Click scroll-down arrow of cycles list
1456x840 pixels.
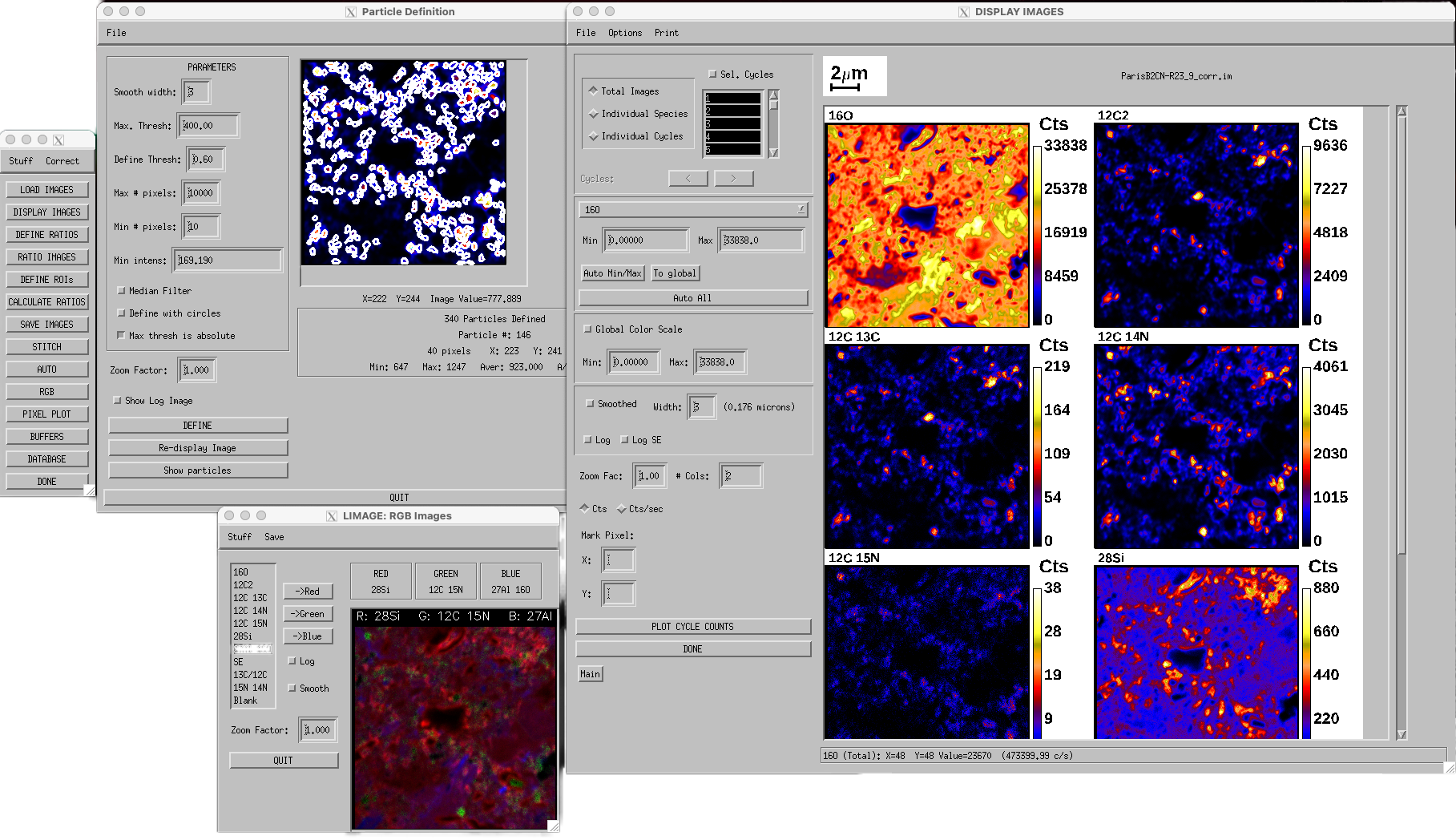773,152
